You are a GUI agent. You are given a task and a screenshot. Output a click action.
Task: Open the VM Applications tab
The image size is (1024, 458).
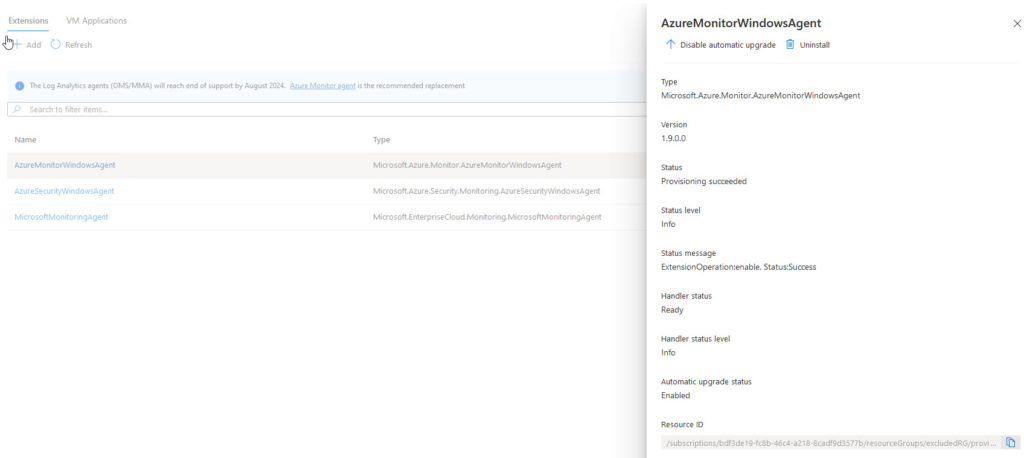click(x=97, y=21)
